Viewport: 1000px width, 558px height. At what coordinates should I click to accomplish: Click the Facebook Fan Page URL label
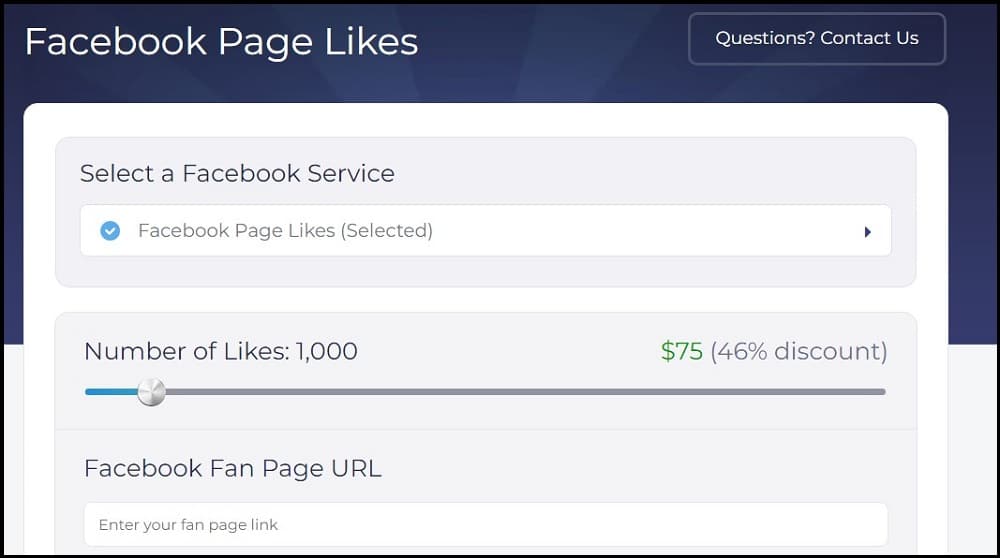click(233, 469)
